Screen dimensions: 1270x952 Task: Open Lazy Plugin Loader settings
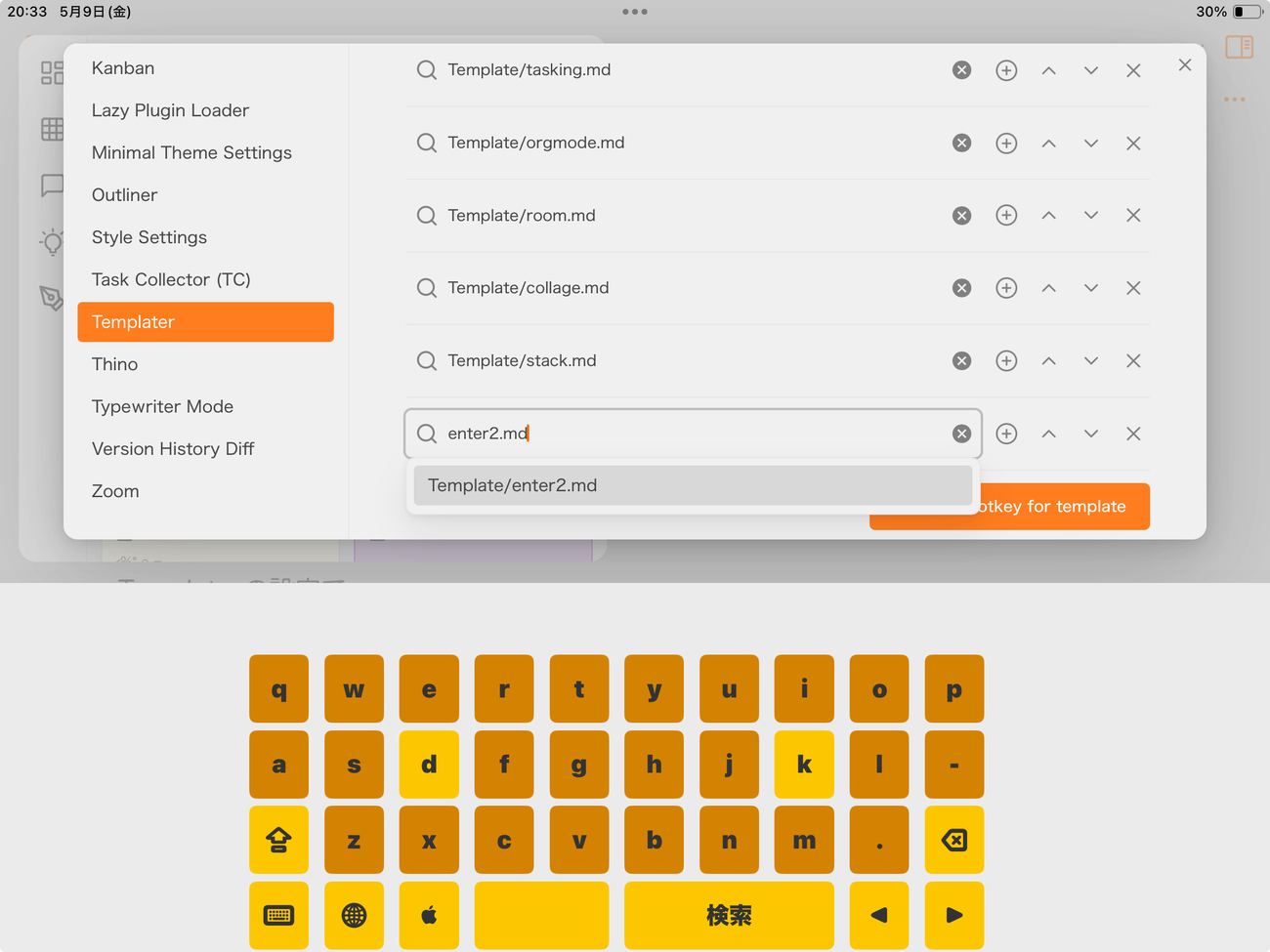pyautogui.click(x=205, y=110)
